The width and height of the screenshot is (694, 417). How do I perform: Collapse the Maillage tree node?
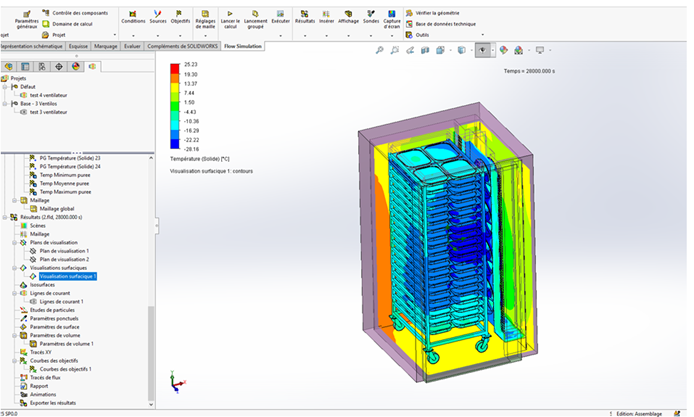pos(15,201)
